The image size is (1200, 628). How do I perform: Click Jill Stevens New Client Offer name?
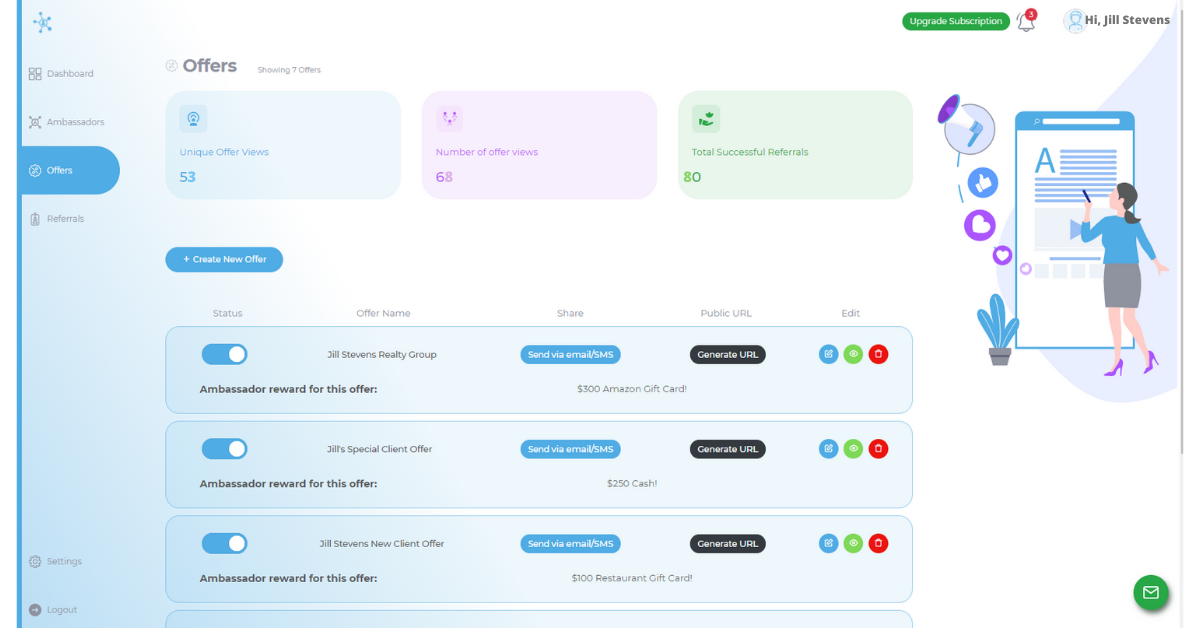(382, 544)
